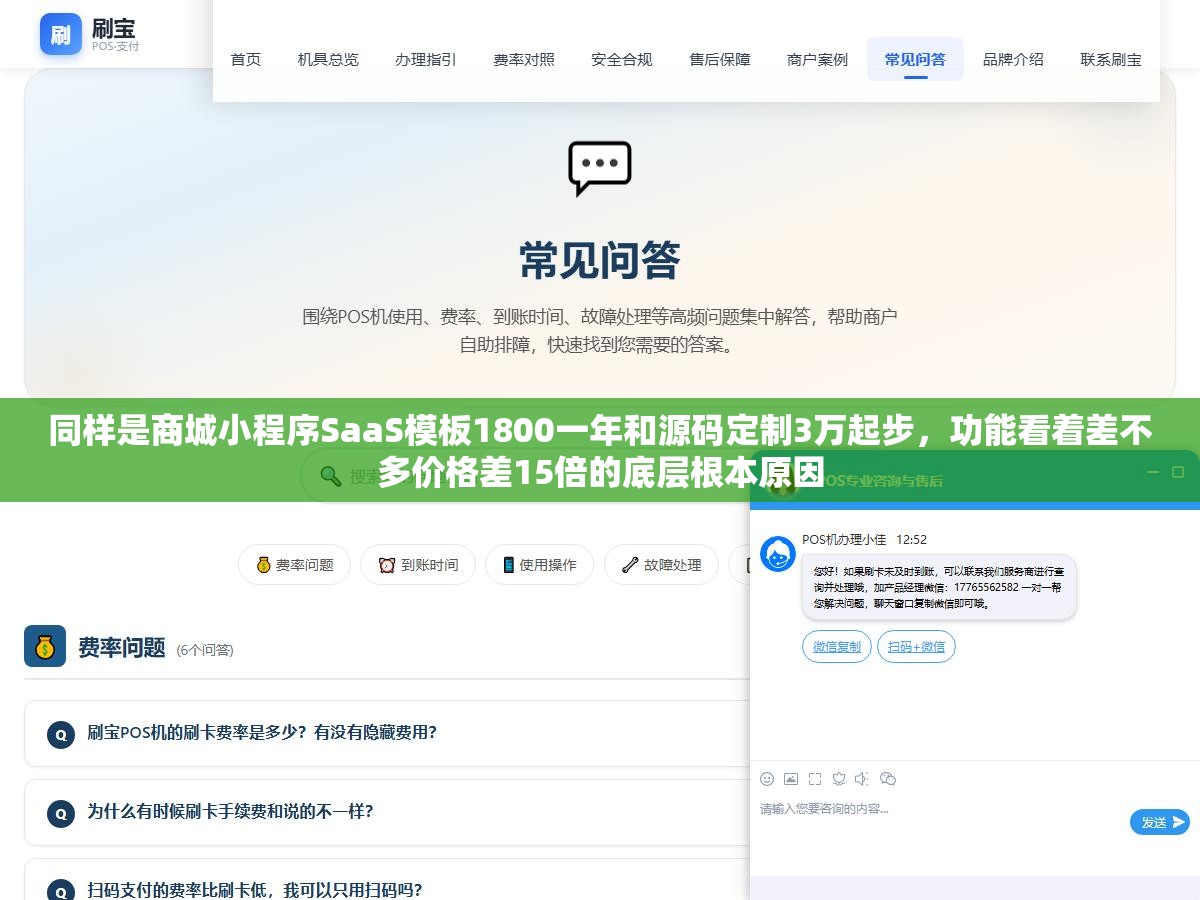Click the search magnifier icon

tap(330, 476)
